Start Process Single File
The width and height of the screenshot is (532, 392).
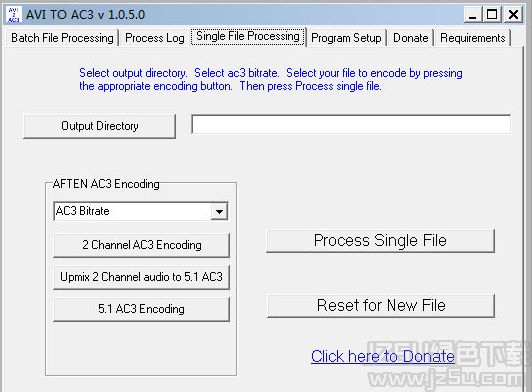[x=380, y=241]
